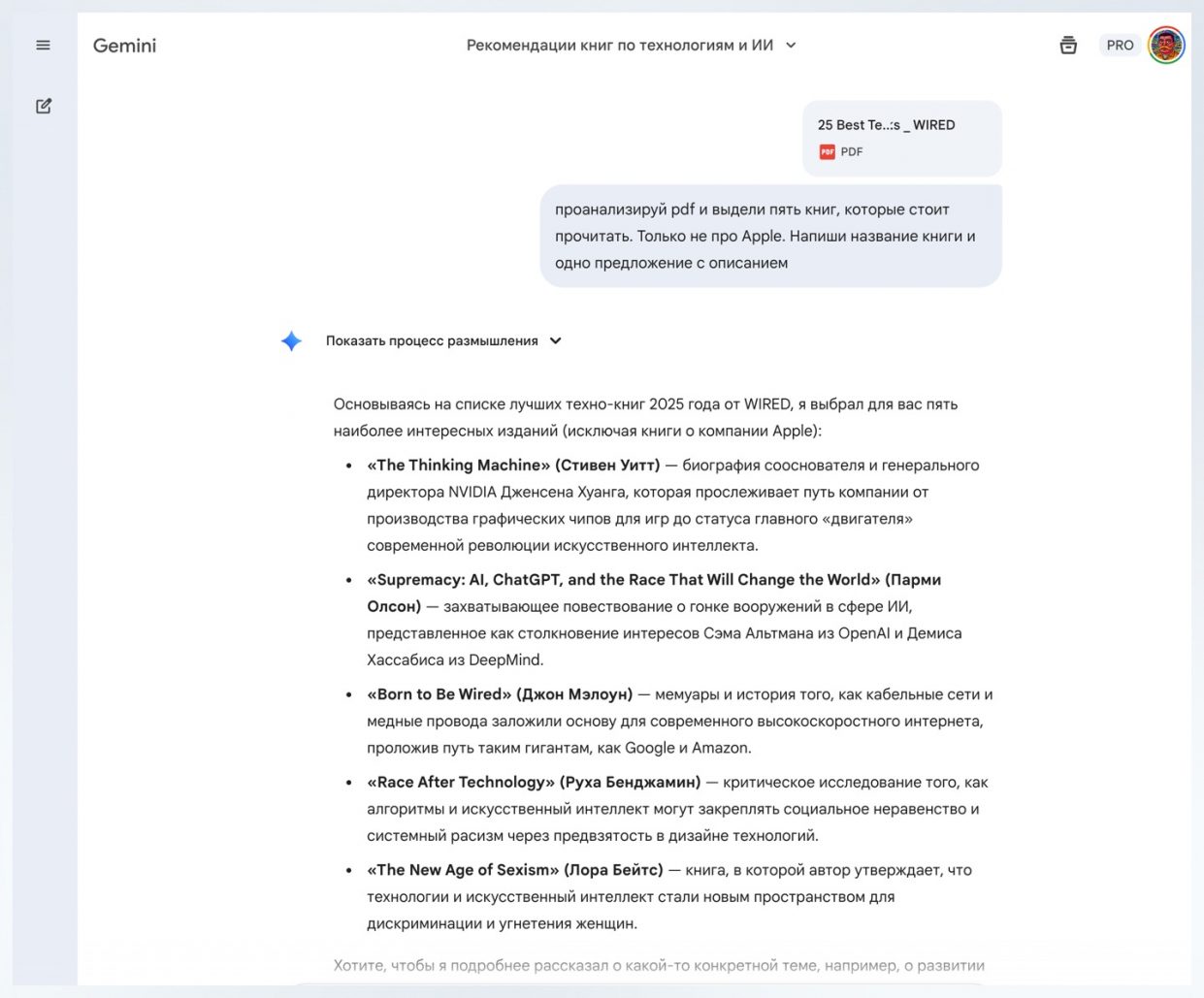Click the red PDF file icon

[827, 152]
